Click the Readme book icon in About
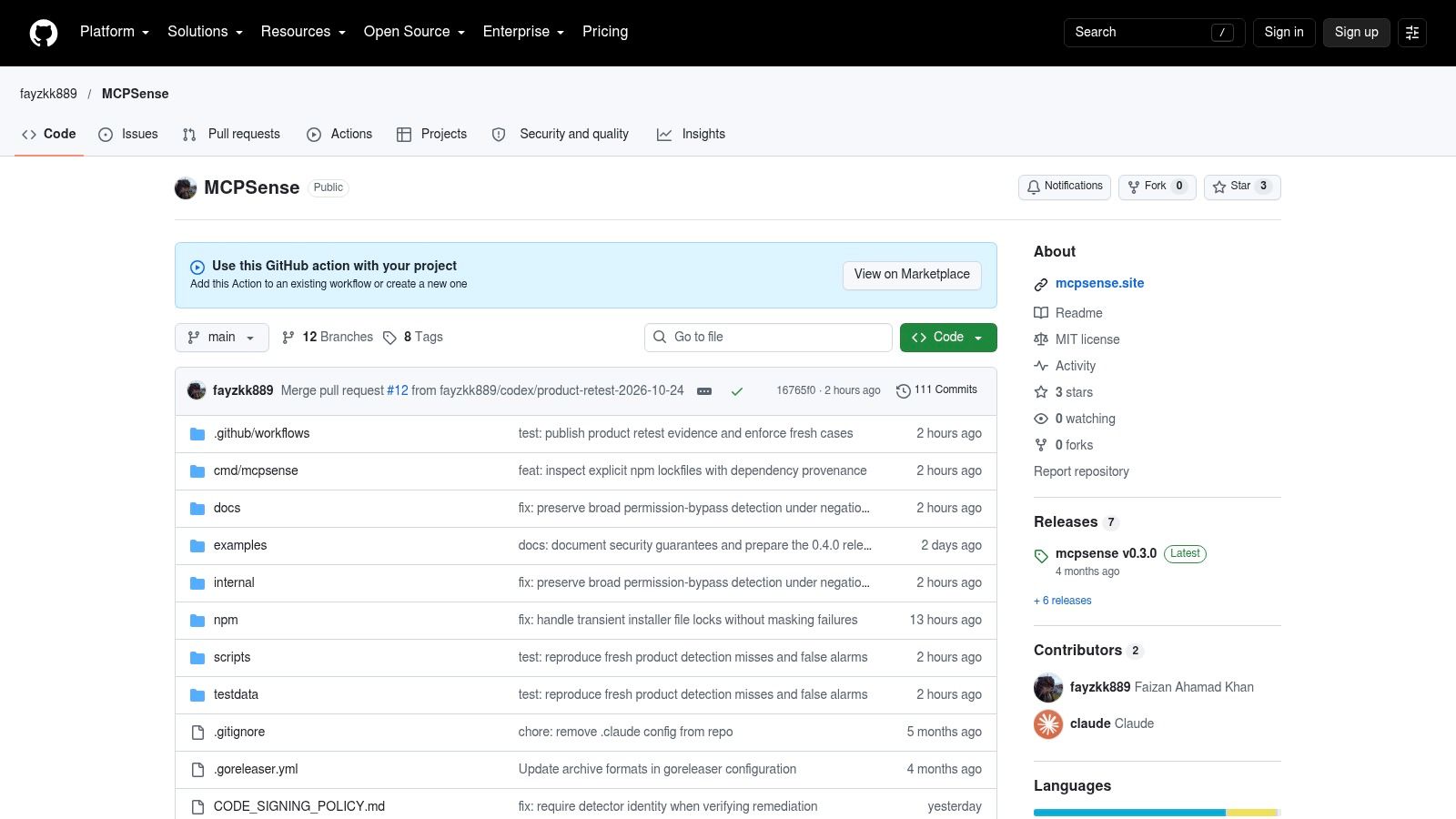 1041,313
